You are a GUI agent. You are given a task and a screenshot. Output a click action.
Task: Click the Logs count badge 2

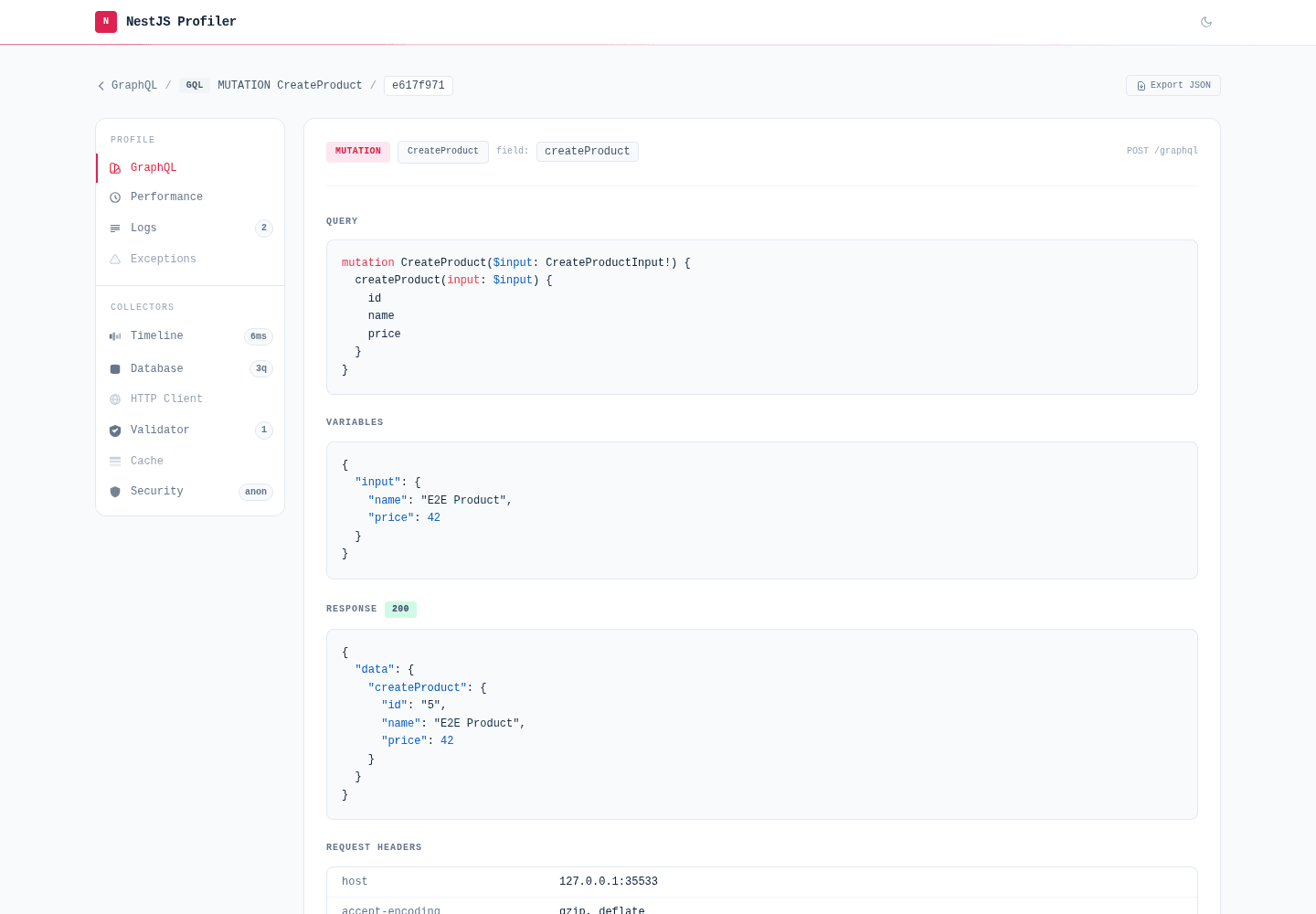point(264,228)
